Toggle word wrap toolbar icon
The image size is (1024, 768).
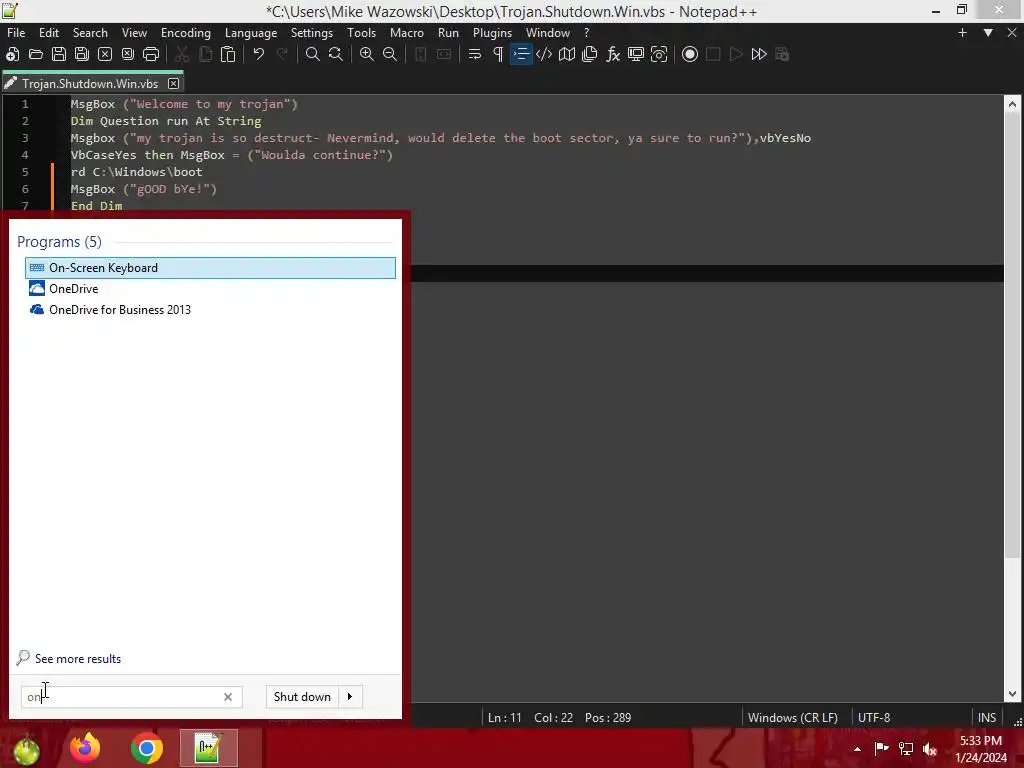coord(475,54)
